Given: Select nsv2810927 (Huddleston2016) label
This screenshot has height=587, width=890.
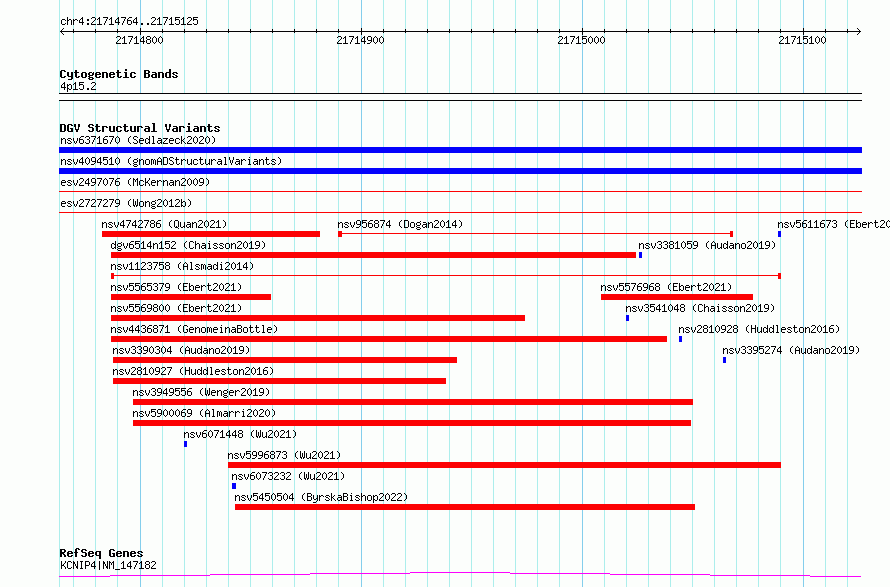Looking at the screenshot, I should click(193, 371).
